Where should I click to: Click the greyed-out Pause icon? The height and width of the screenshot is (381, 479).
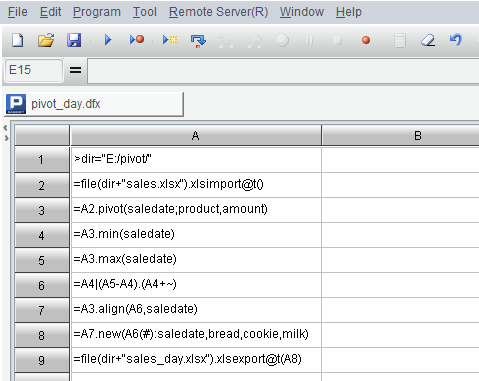[x=310, y=41]
